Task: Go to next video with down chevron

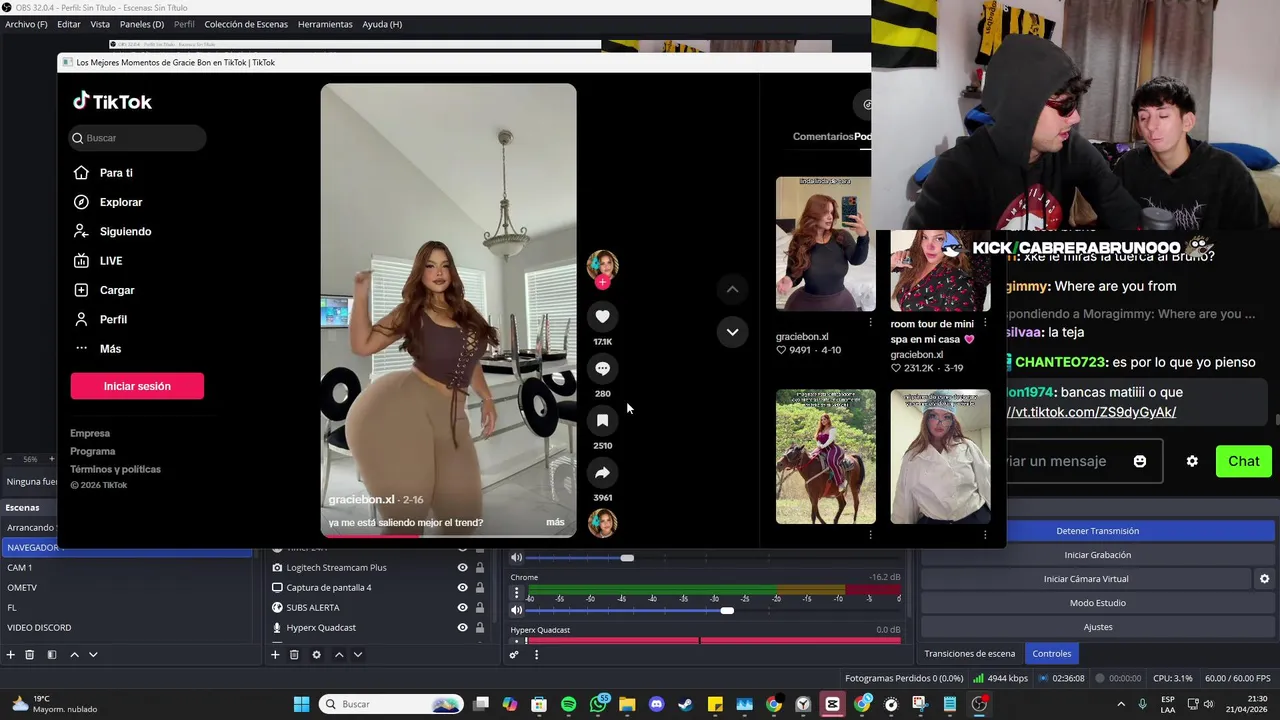Action: tap(732, 332)
